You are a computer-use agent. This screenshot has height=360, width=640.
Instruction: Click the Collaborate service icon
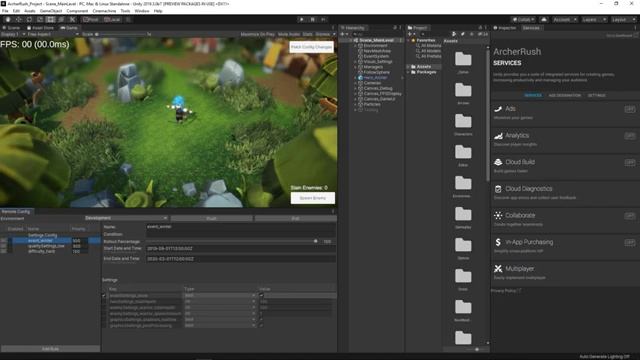coord(498,216)
